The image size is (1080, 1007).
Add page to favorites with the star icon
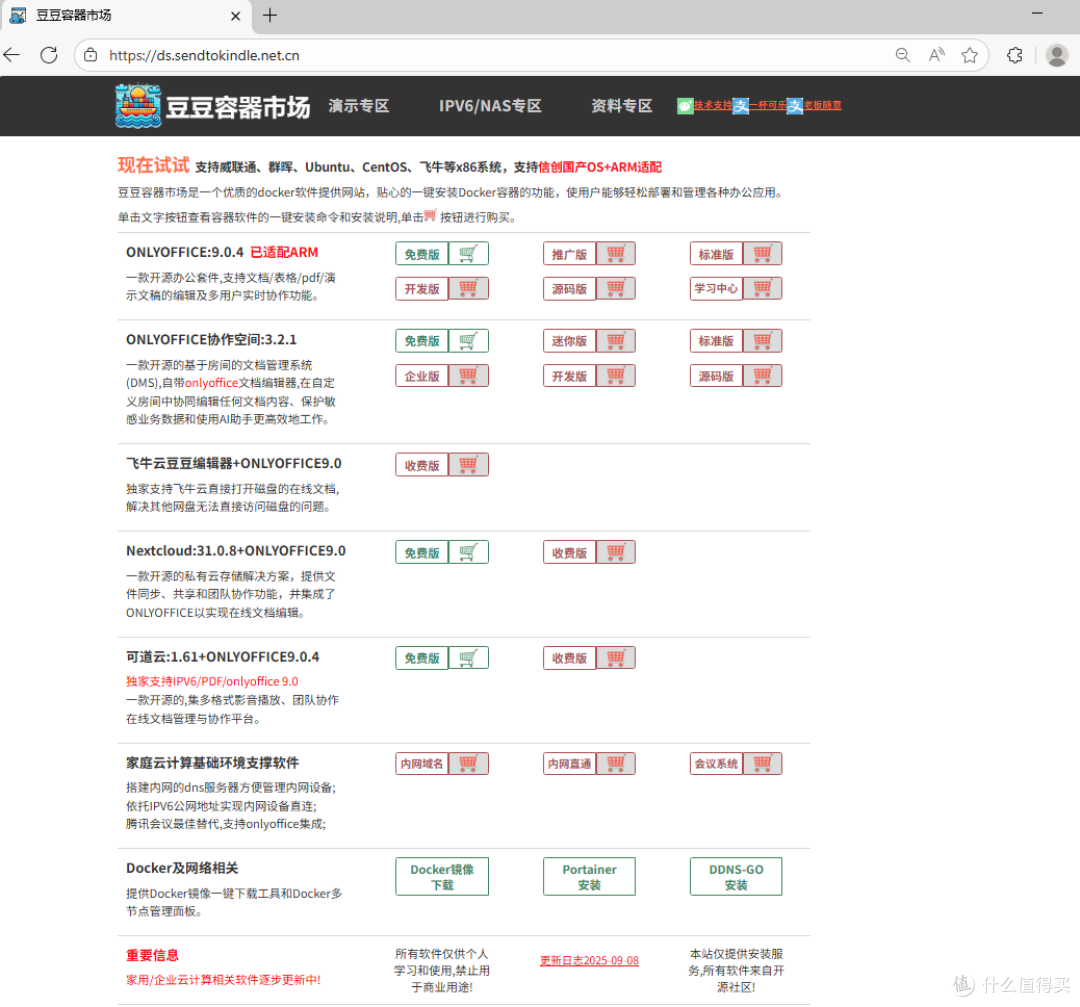970,55
